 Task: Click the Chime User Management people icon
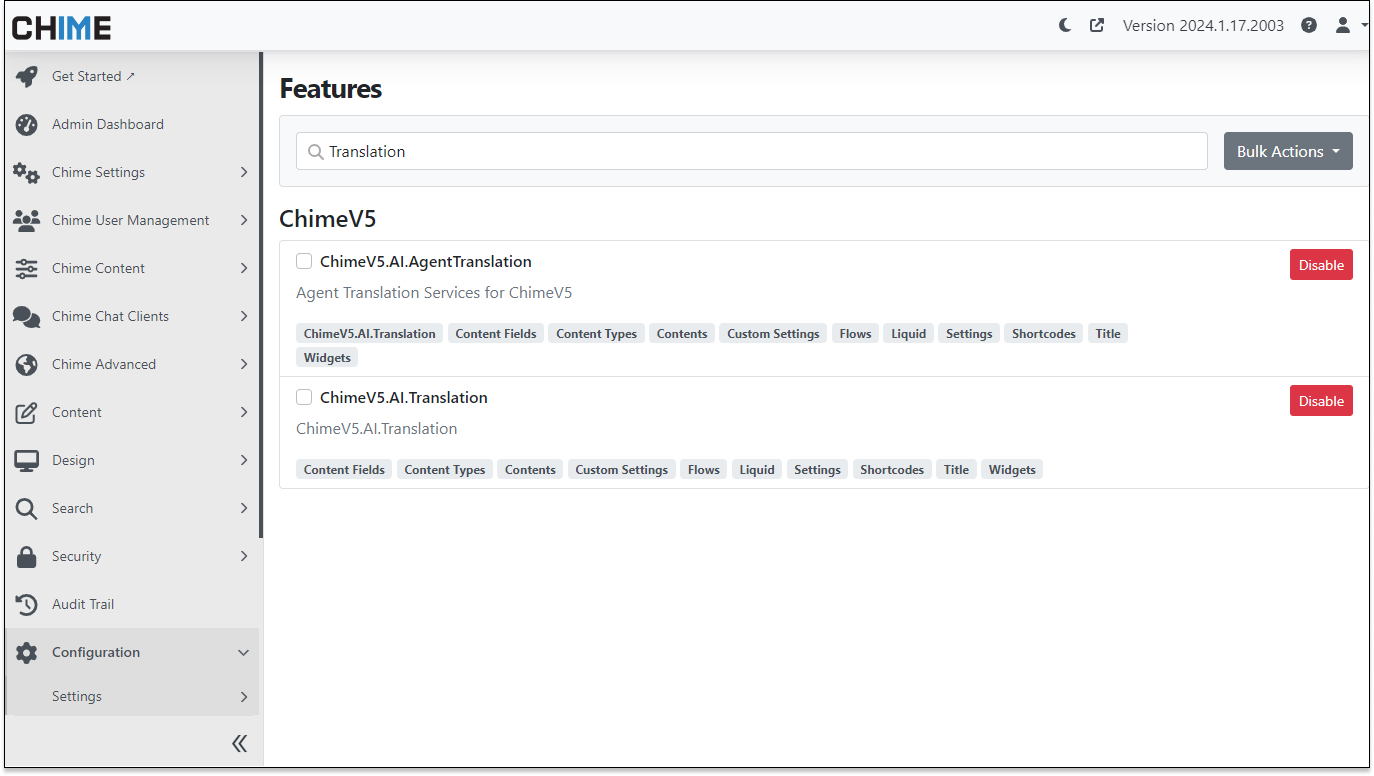pos(27,221)
